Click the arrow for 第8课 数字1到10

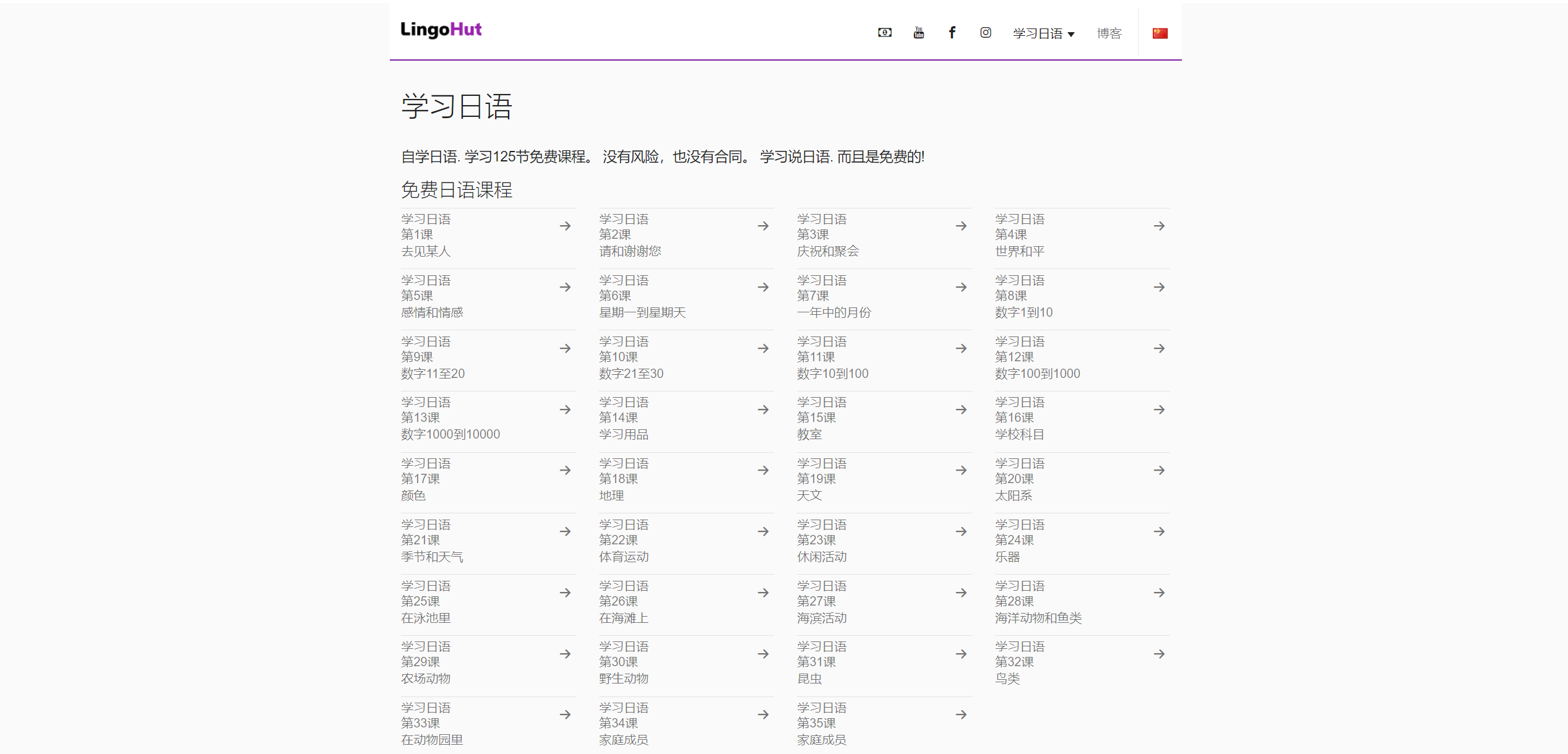pyautogui.click(x=1159, y=287)
